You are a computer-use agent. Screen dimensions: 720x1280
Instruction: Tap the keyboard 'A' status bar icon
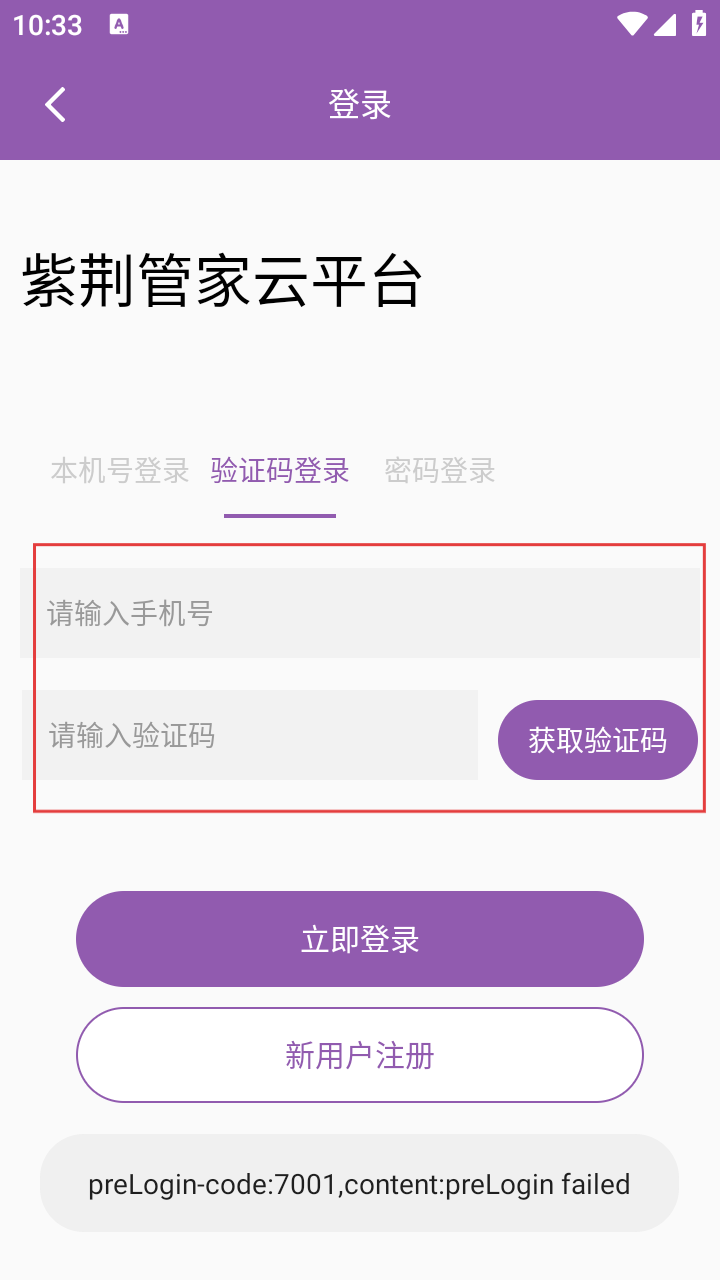coord(119,25)
